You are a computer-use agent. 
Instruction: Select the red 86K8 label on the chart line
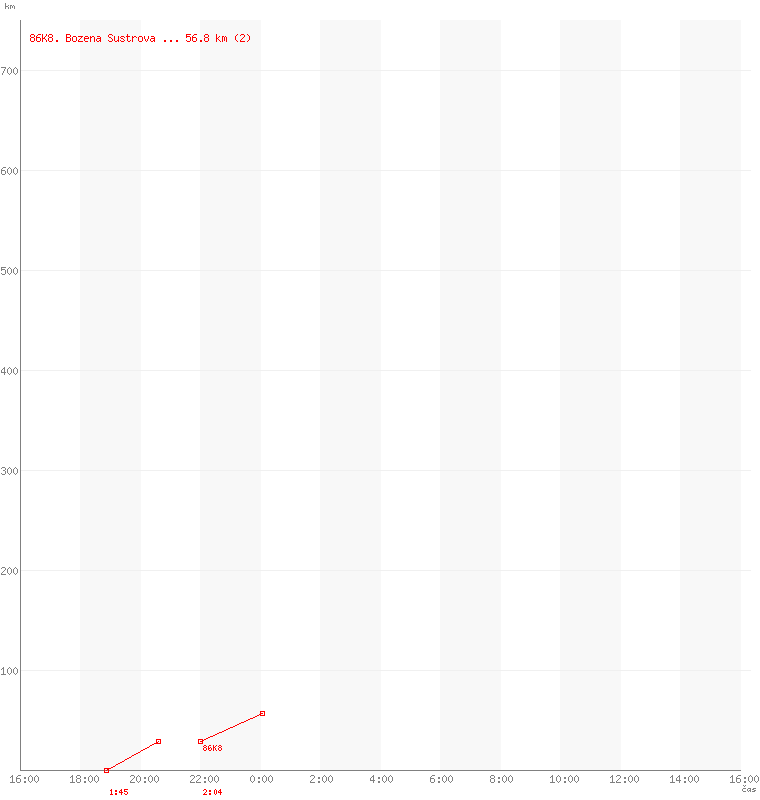point(212,748)
